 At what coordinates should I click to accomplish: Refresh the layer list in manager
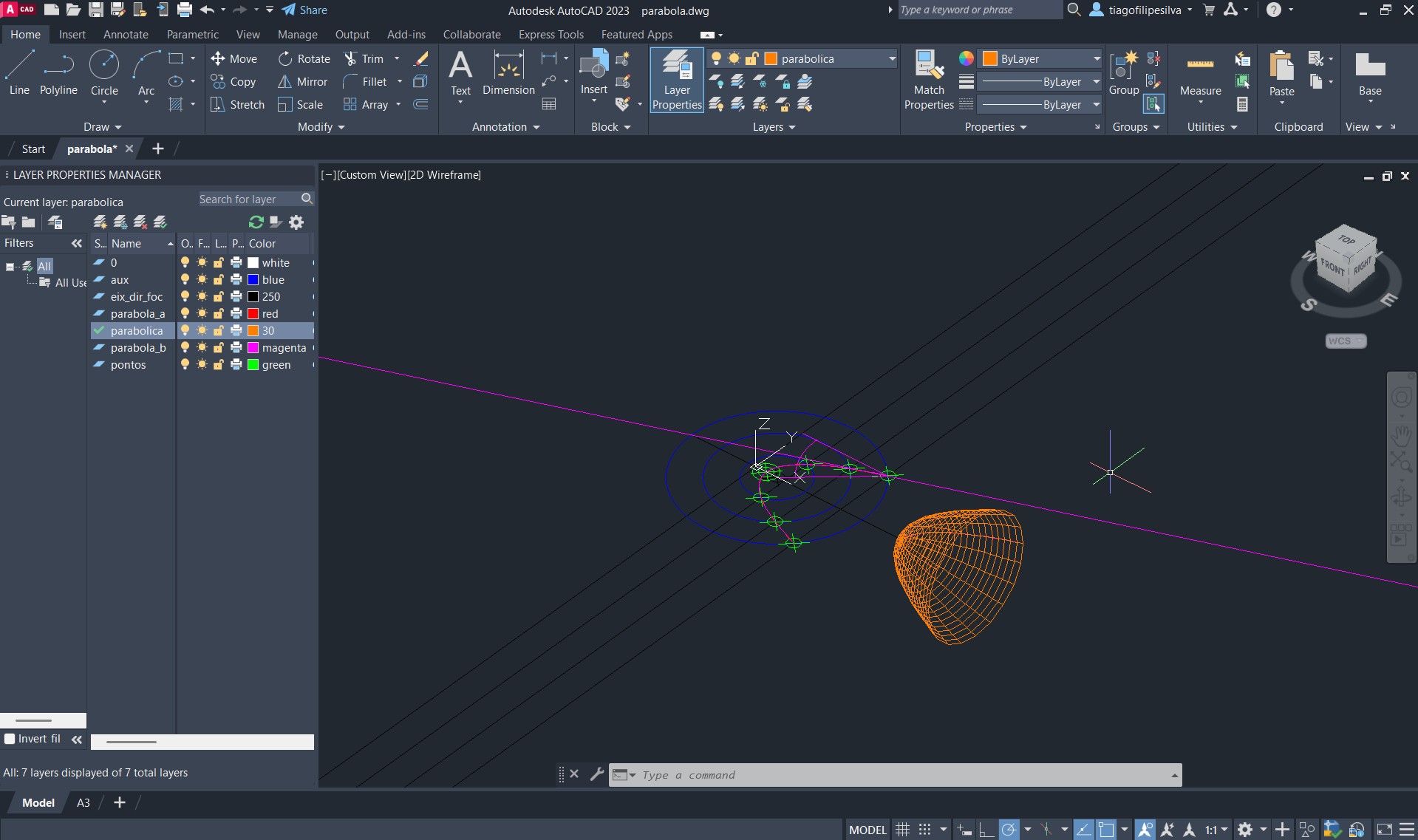[256, 222]
